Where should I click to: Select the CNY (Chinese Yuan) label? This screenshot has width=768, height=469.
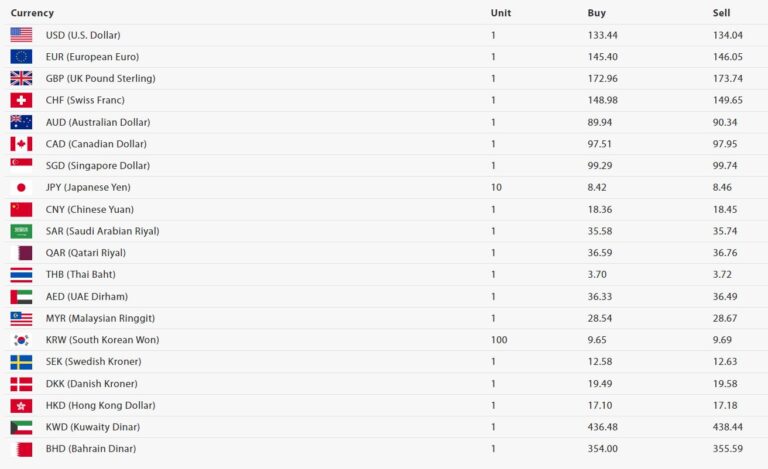89,209
